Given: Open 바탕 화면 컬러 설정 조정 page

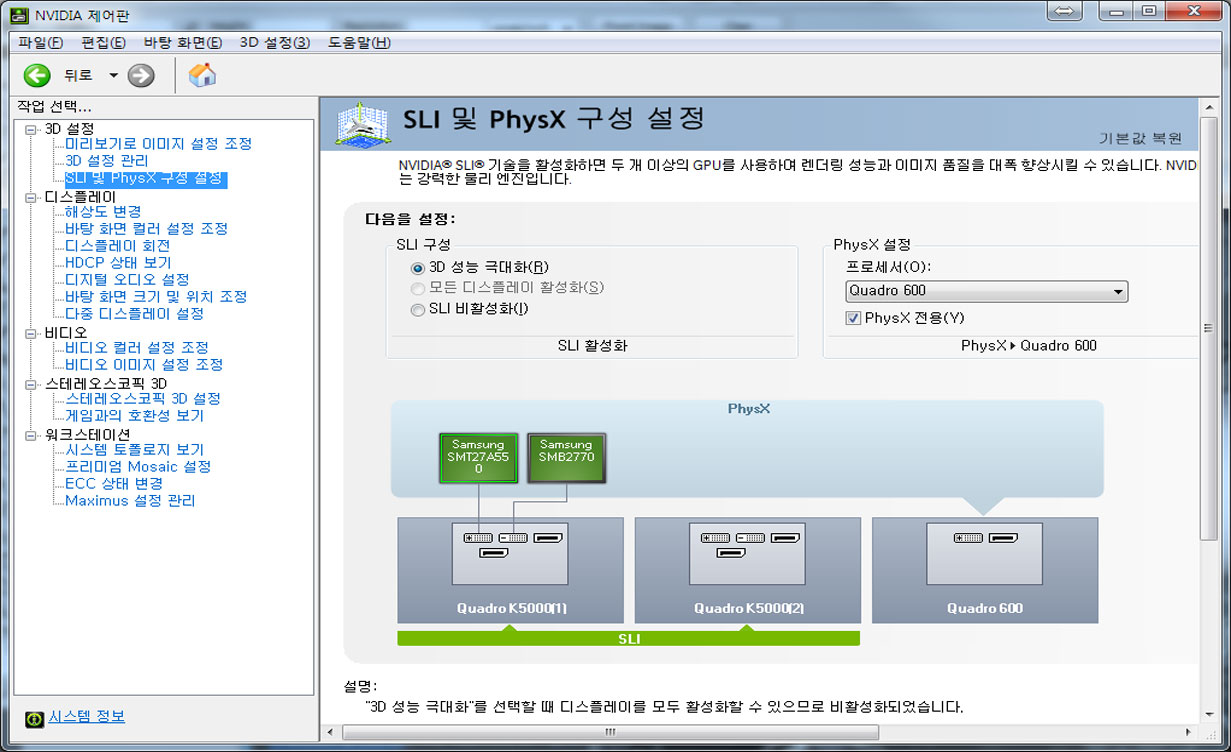Looking at the screenshot, I should pyautogui.click(x=146, y=229).
